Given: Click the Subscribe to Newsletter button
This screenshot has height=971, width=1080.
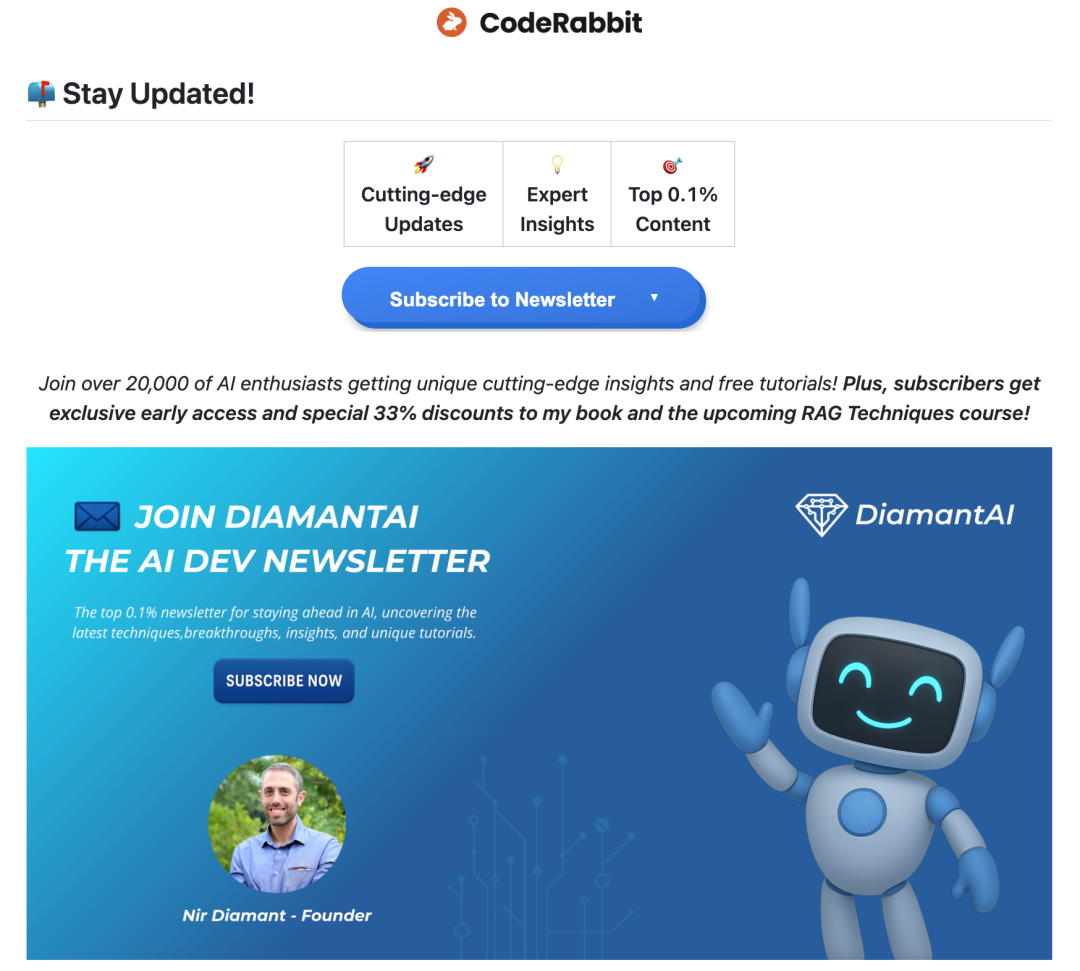Looking at the screenshot, I should [523, 298].
